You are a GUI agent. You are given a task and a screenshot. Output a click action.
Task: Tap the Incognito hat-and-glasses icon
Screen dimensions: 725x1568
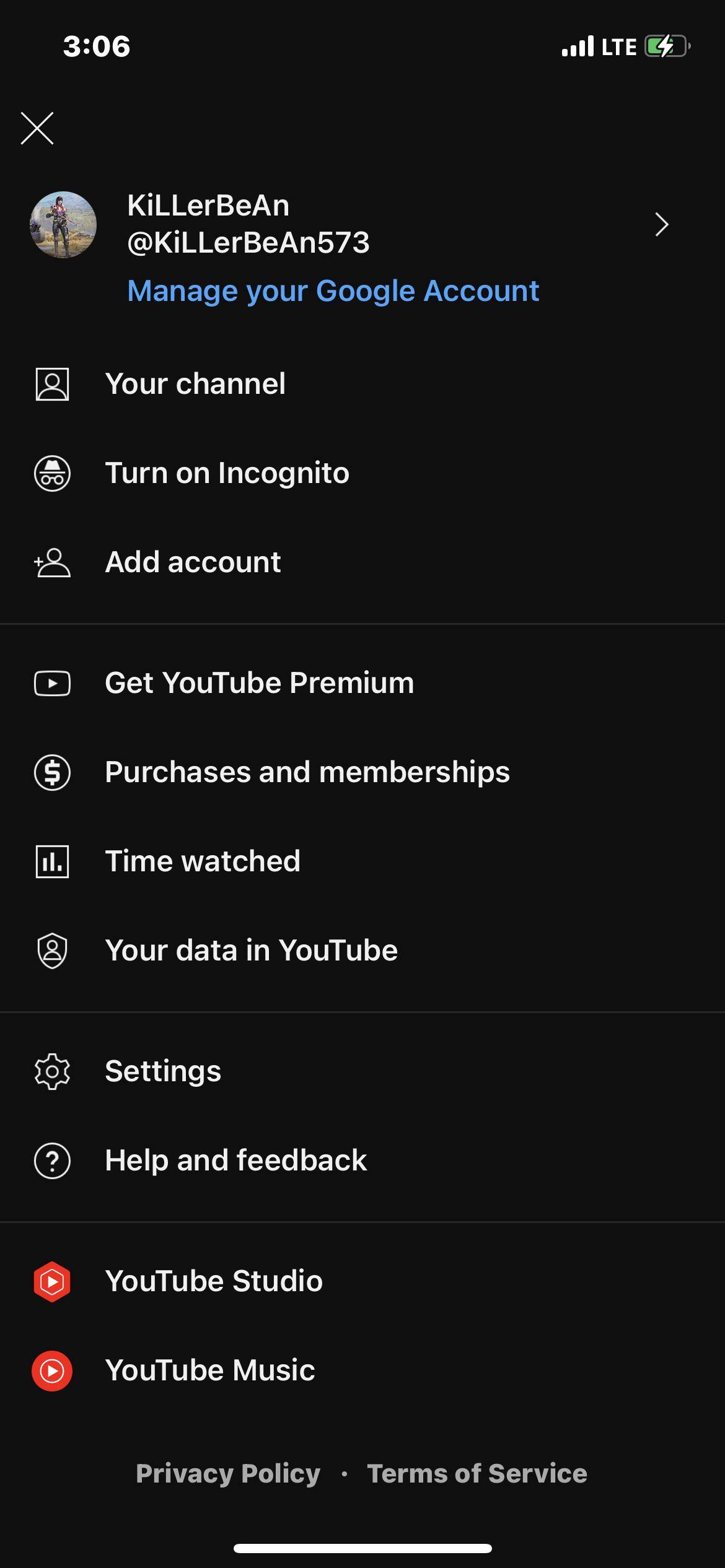[x=52, y=474]
